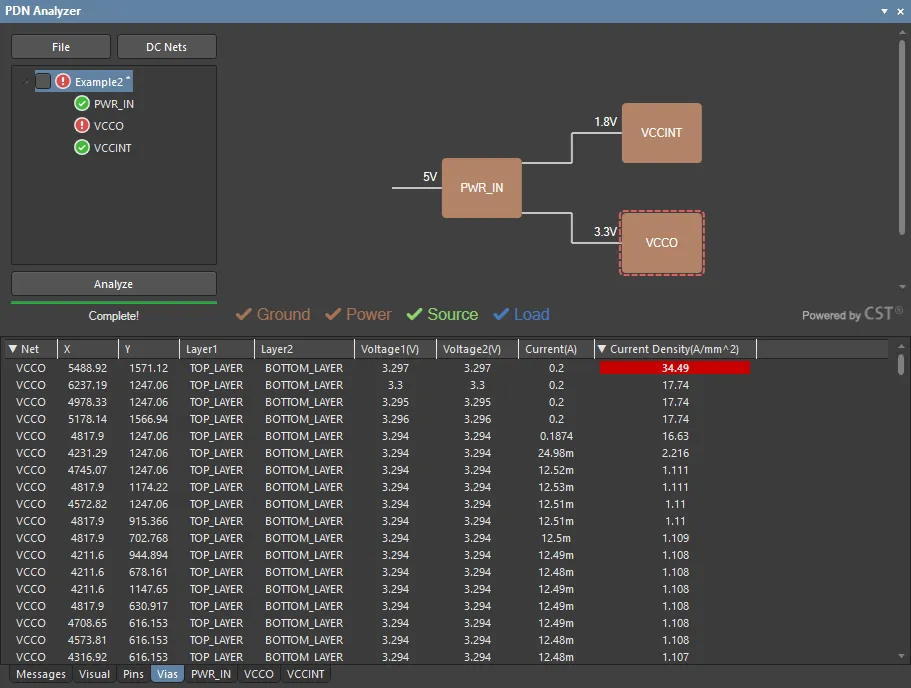Click the red 34.49 current density cell
Screen dimensions: 911x688
pos(675,368)
